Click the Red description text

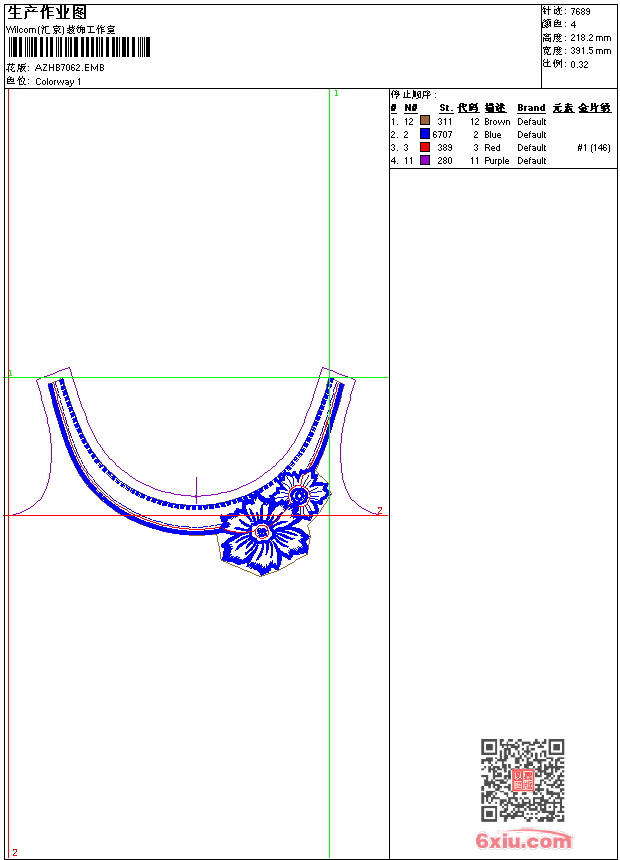pos(492,148)
